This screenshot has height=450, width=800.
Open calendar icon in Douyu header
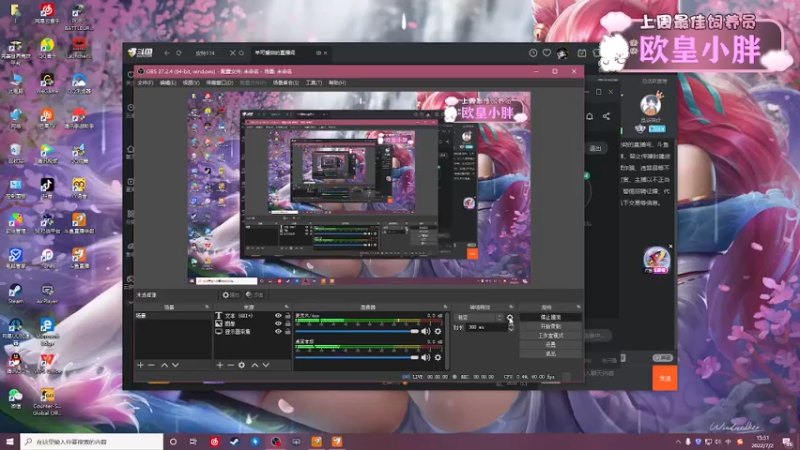[x=582, y=53]
